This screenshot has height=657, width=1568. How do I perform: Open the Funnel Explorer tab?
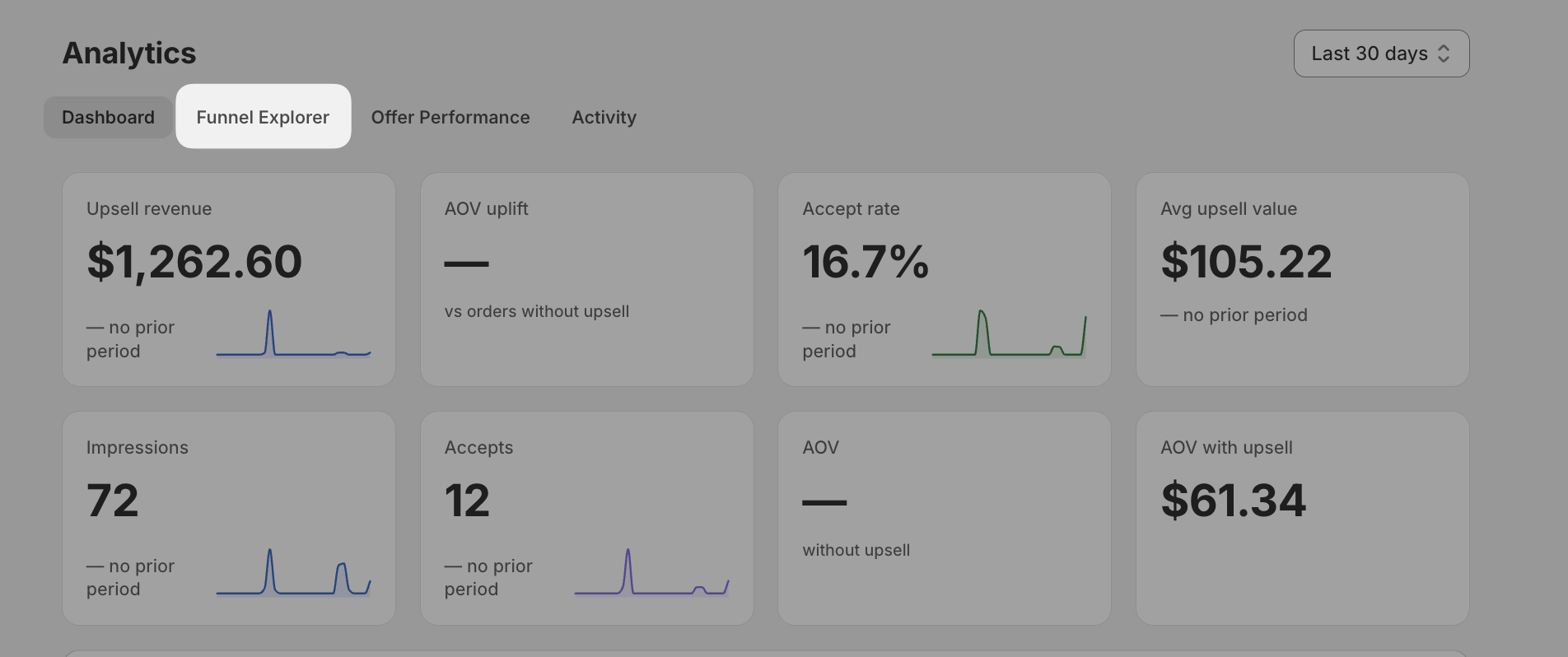tap(263, 117)
